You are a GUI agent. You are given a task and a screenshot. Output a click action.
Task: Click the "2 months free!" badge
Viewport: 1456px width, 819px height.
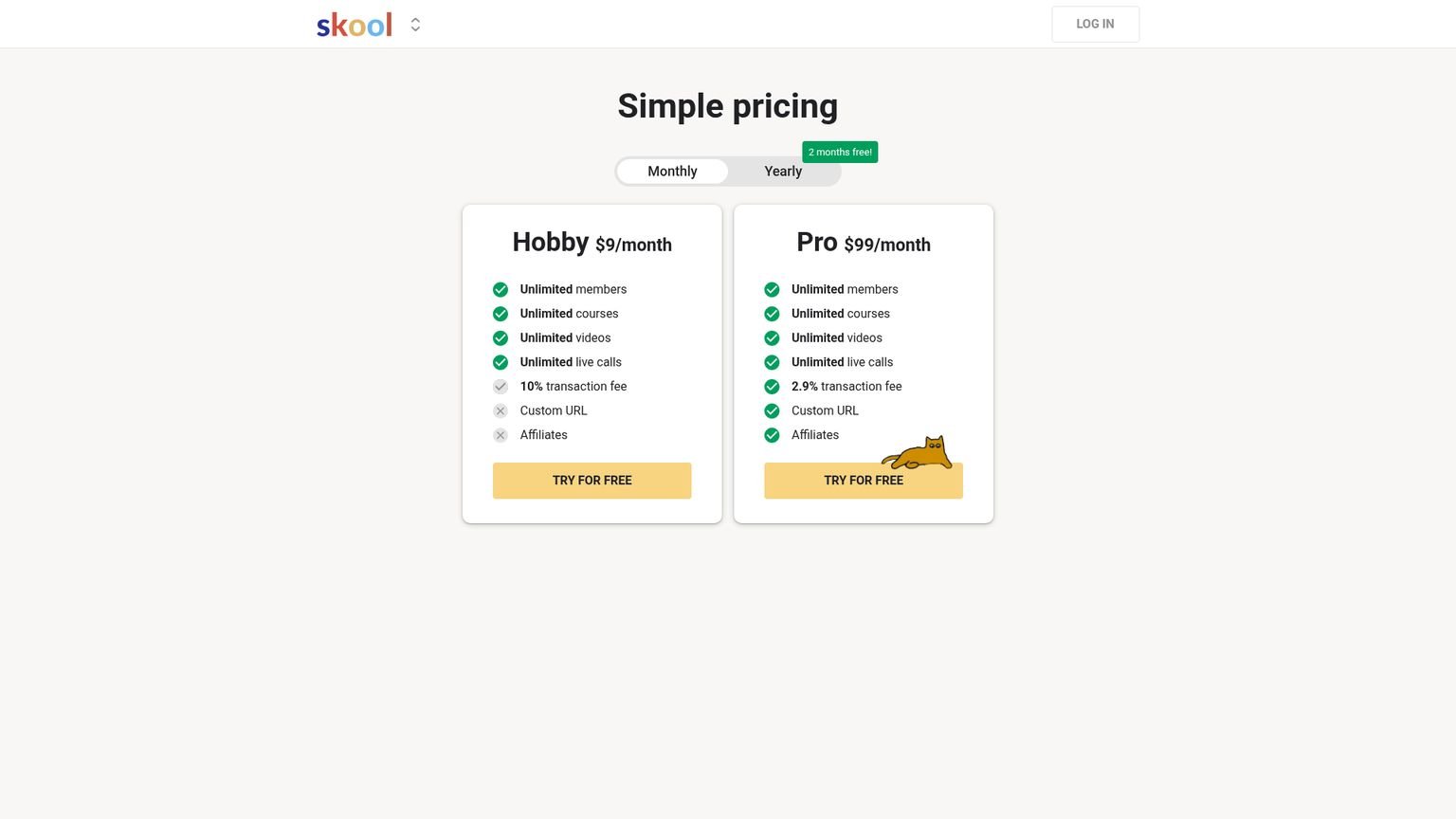839,152
